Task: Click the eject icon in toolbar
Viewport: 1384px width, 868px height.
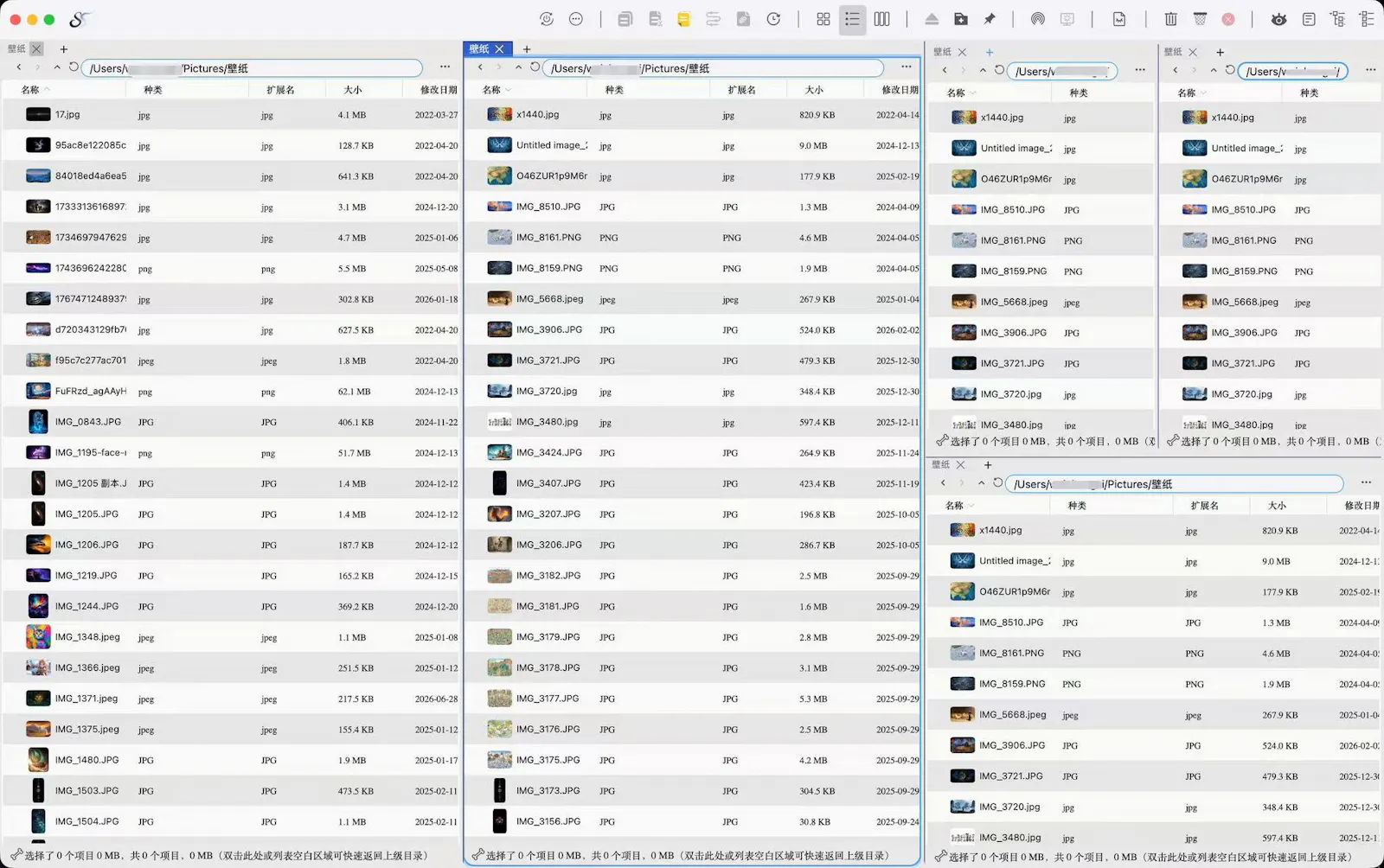Action: point(932,19)
